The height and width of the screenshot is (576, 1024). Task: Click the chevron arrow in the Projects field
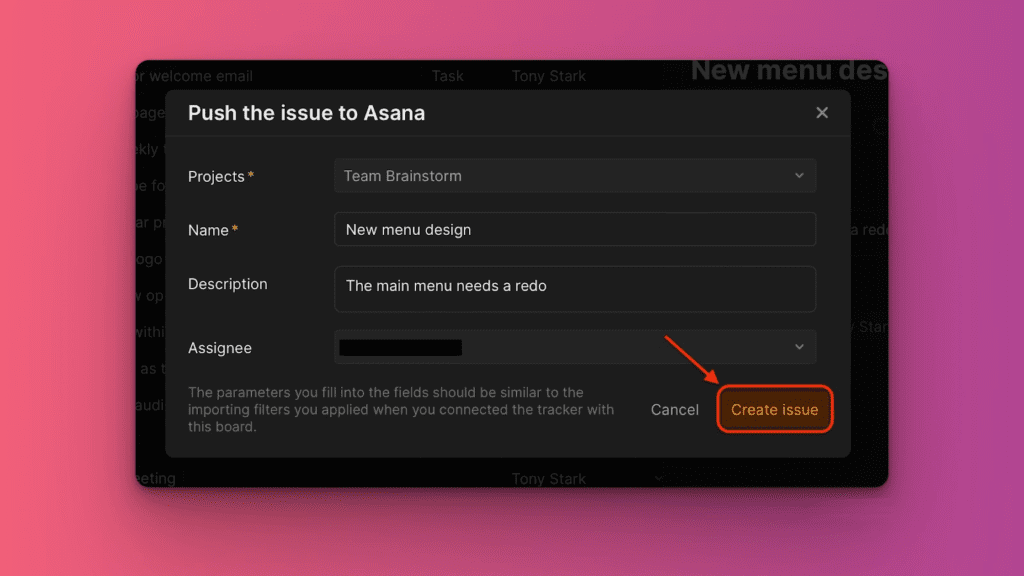coord(799,176)
